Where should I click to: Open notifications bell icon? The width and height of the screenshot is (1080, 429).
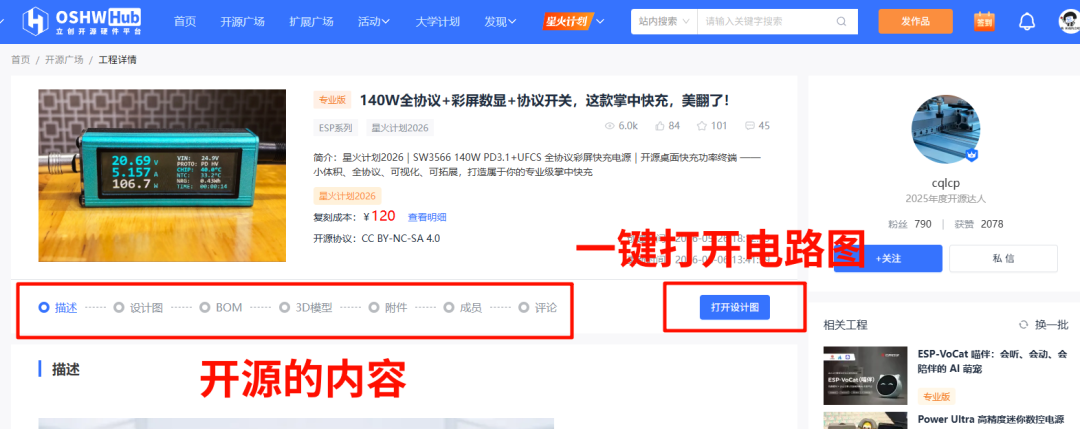tap(1027, 21)
